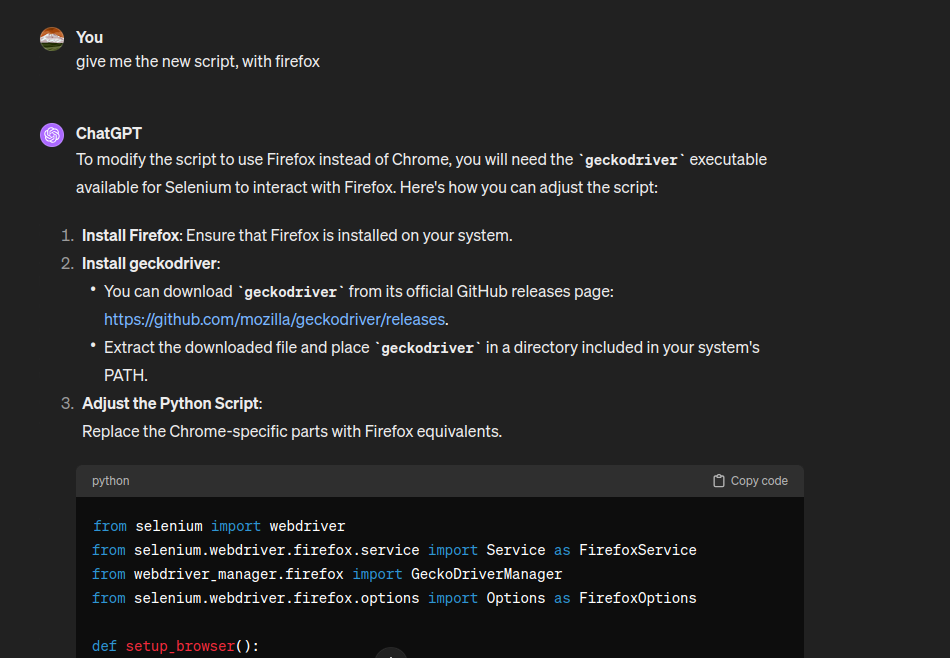
Task: Click the ChatGPT logo avatar
Action: [52, 135]
